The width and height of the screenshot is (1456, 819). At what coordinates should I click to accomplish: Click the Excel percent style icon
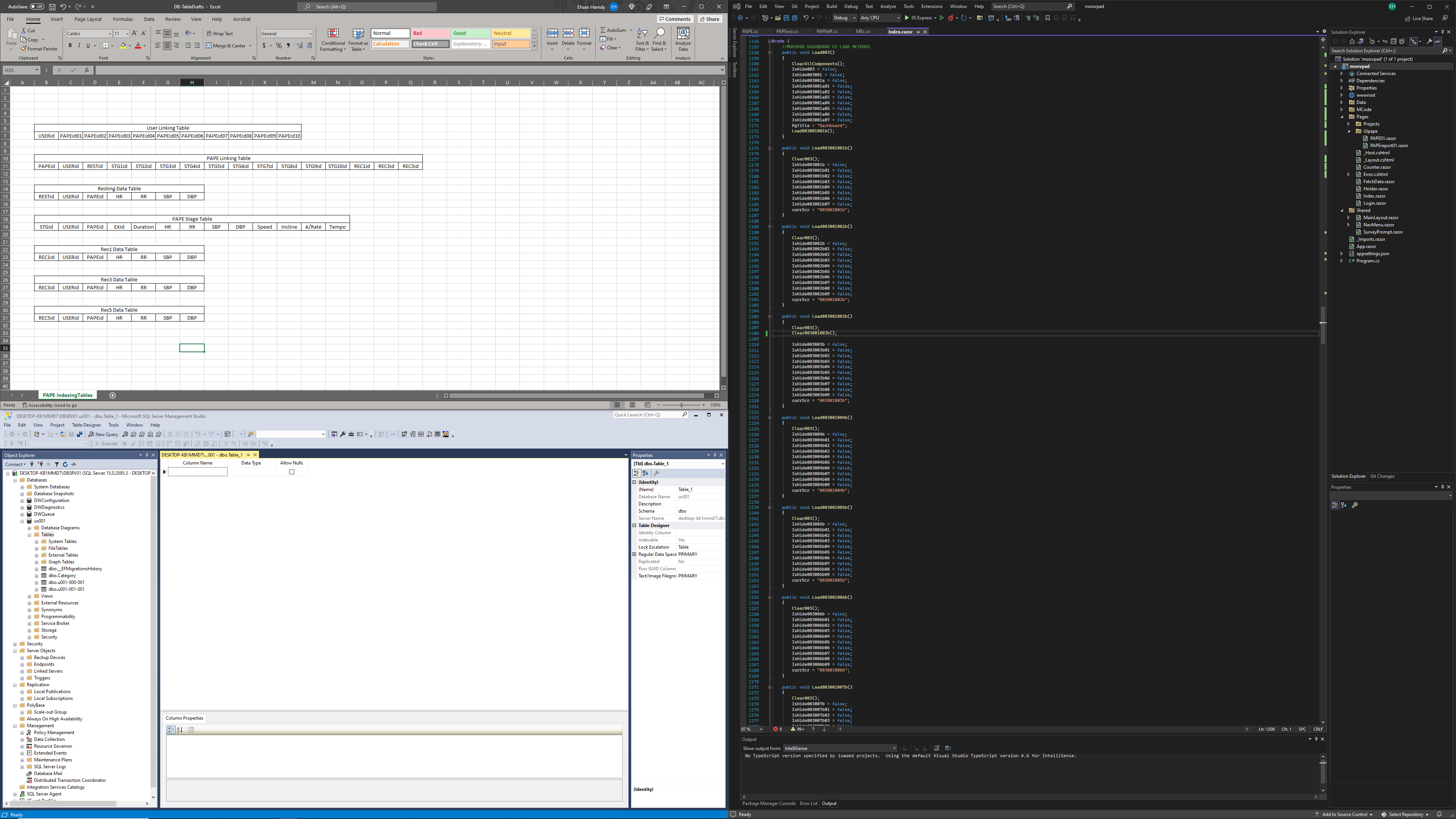tap(279, 46)
